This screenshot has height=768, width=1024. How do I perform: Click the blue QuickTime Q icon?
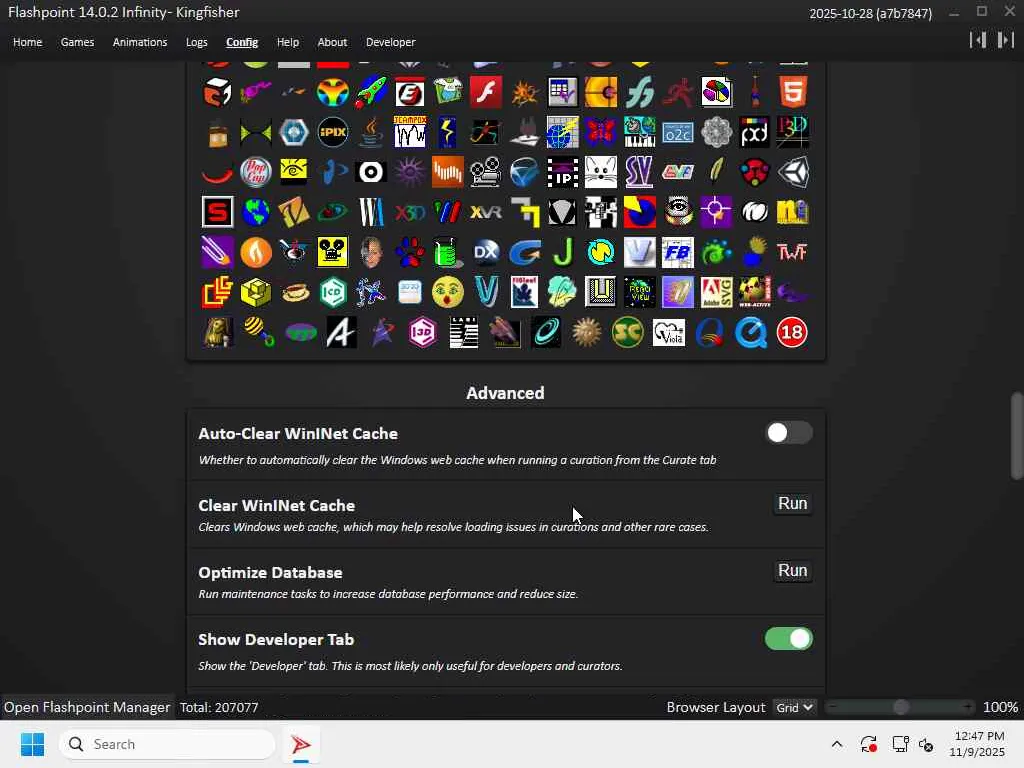tap(751, 332)
